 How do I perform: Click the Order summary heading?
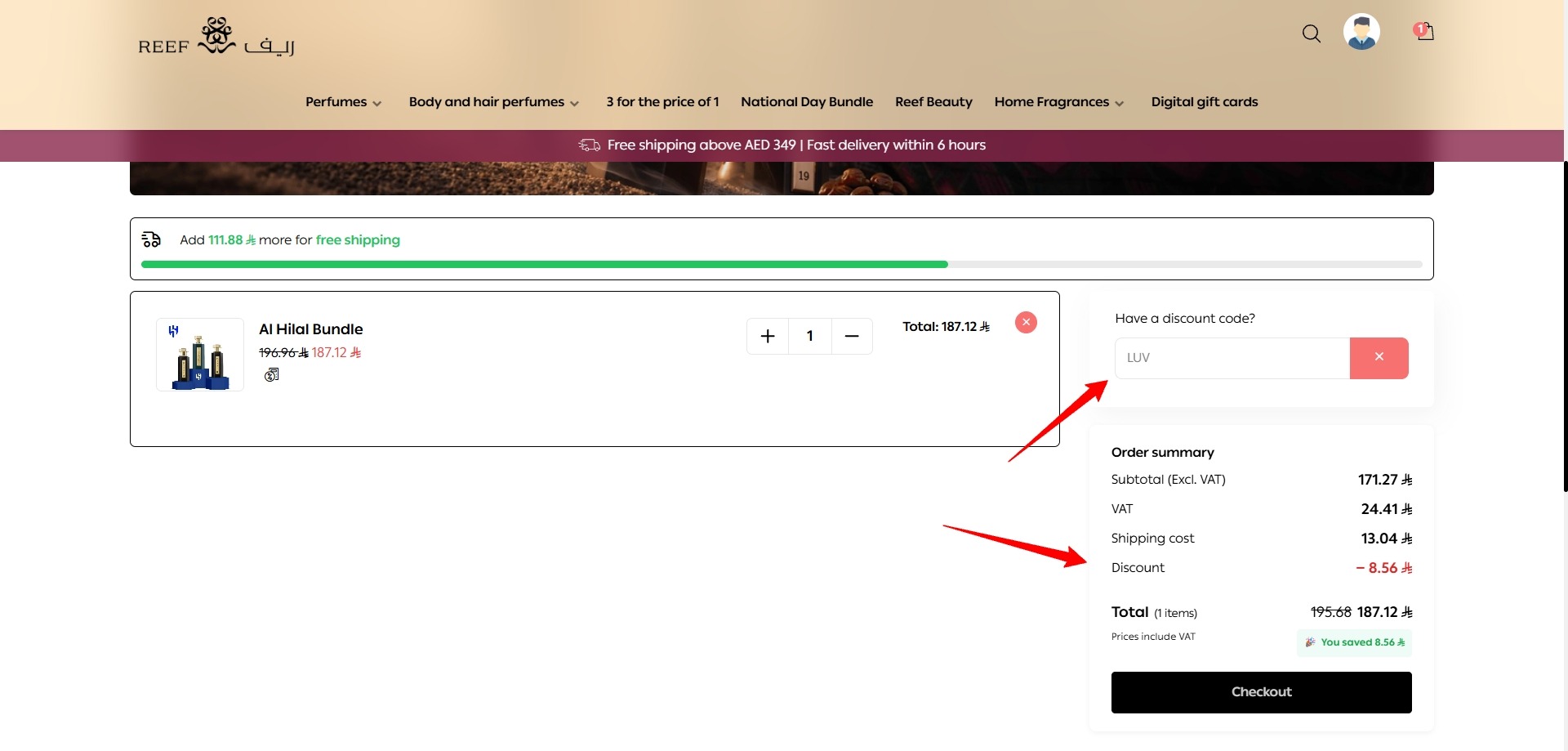click(x=1163, y=453)
